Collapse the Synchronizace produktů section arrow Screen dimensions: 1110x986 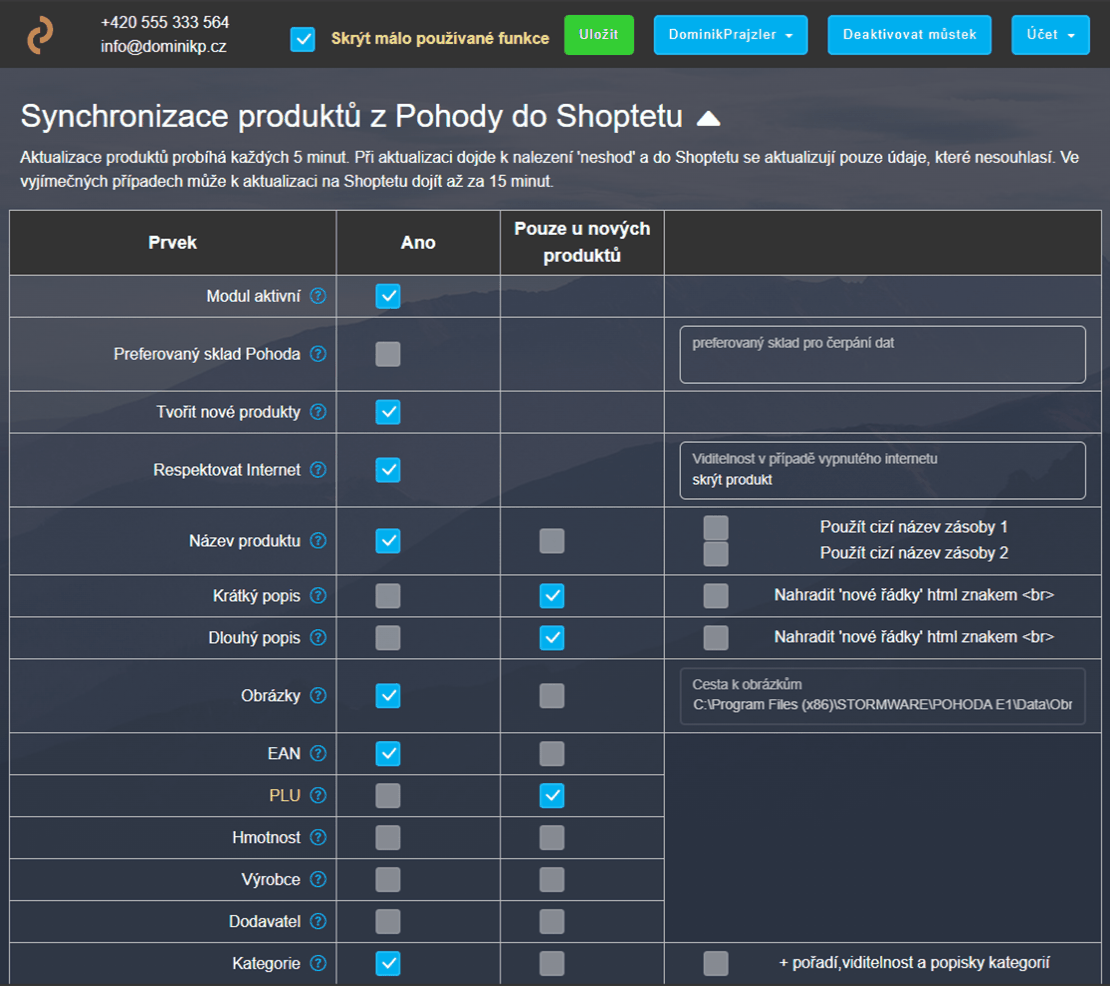pos(709,119)
